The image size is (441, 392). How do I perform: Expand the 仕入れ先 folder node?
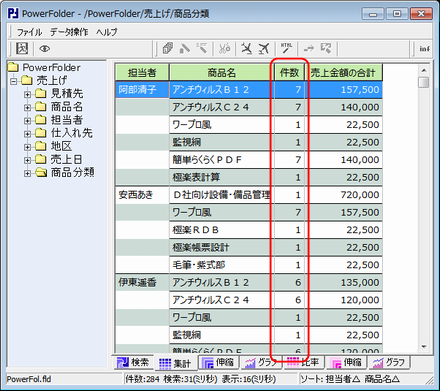click(28, 134)
